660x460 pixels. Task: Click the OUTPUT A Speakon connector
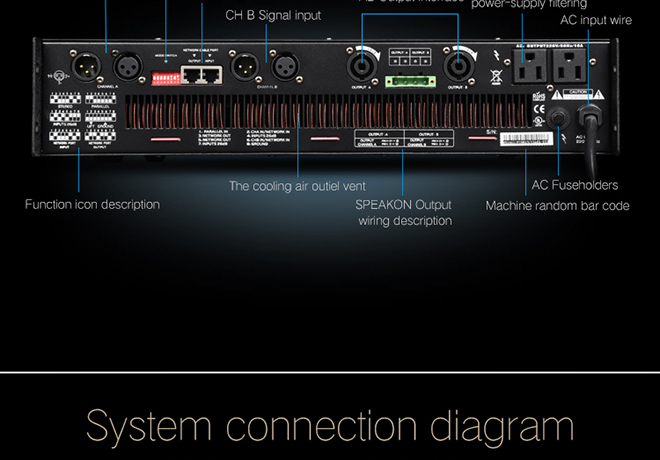(x=362, y=66)
